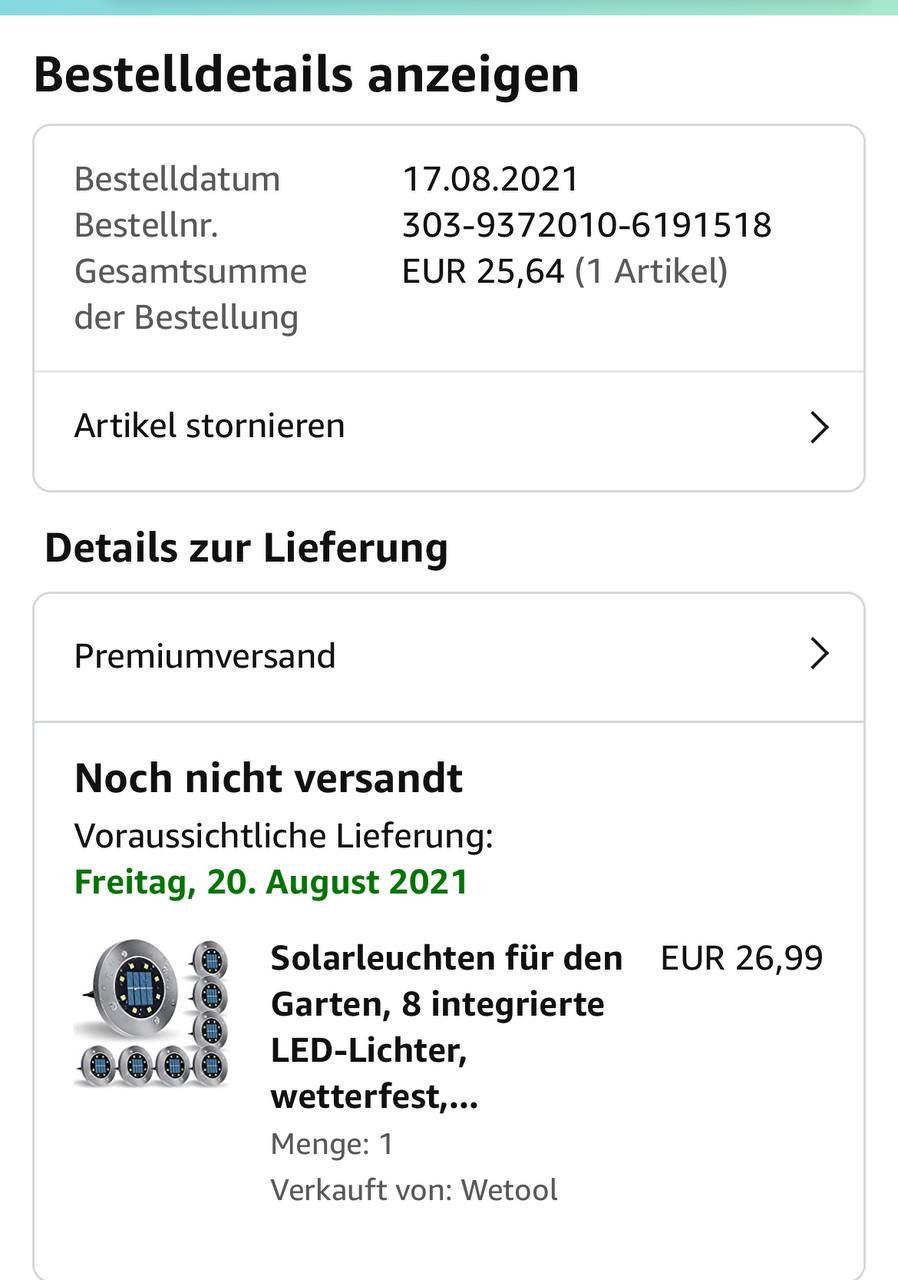Click the Details zur Lieferung section heading

click(x=246, y=548)
